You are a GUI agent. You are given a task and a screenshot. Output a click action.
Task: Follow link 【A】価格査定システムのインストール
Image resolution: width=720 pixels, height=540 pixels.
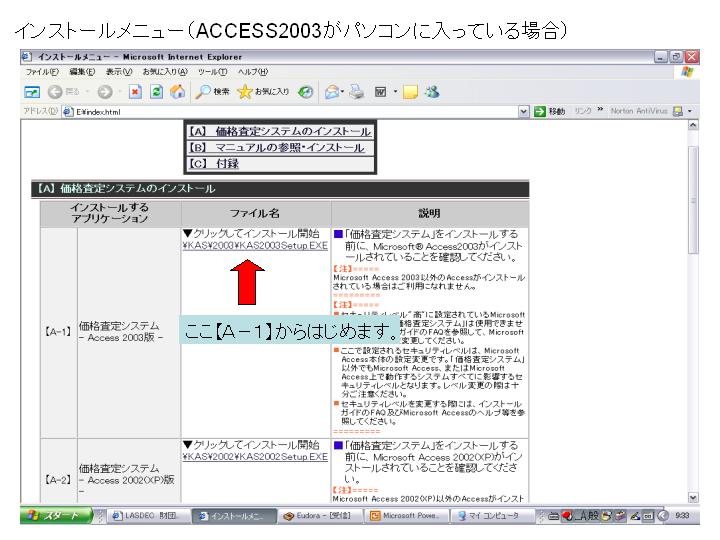coord(280,132)
